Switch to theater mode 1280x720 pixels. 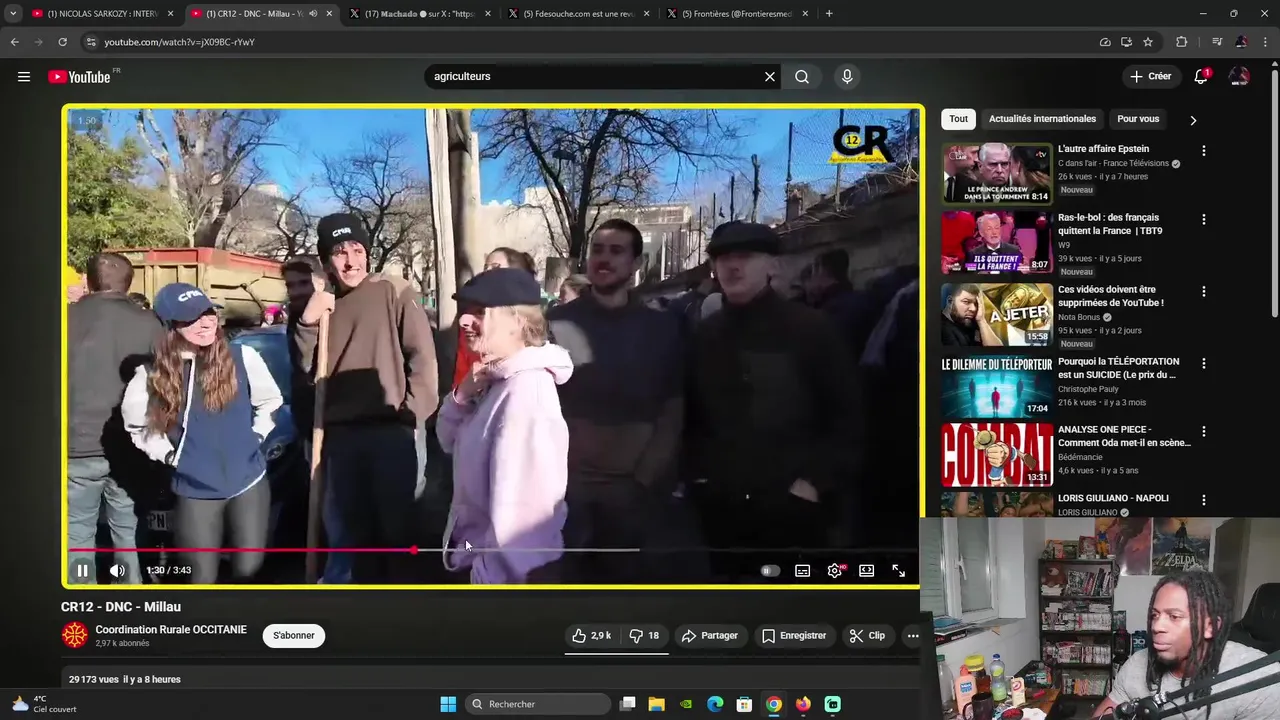coord(867,571)
